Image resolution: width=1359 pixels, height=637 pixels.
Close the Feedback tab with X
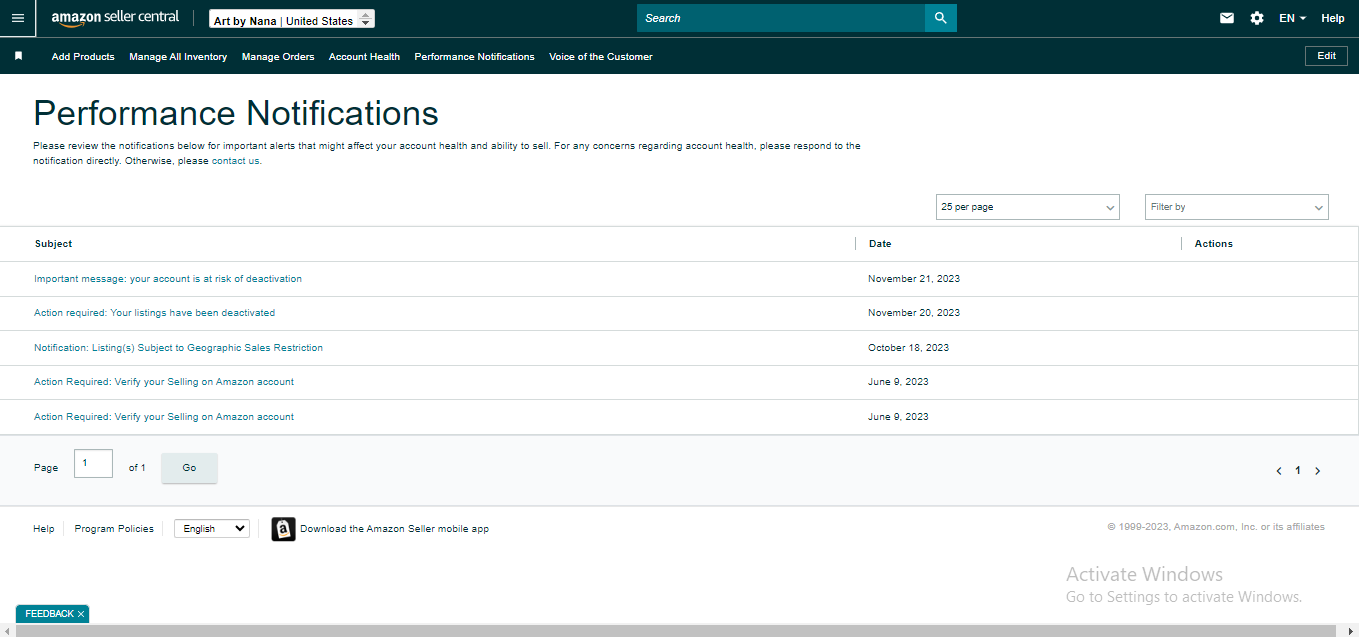click(81, 614)
